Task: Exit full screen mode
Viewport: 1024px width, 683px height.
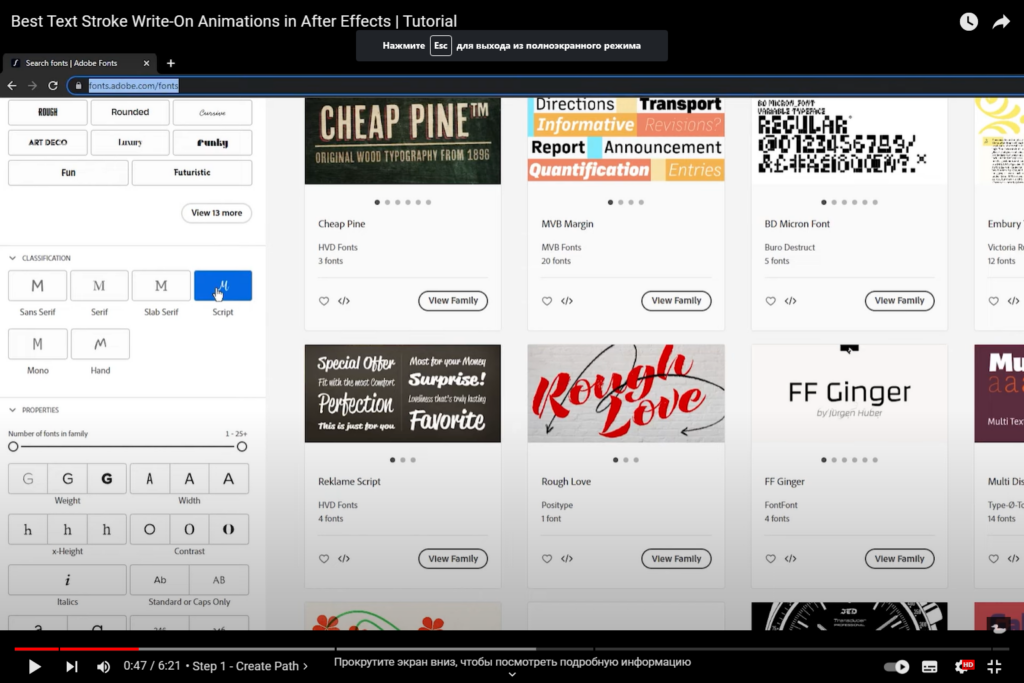Action: [994, 667]
